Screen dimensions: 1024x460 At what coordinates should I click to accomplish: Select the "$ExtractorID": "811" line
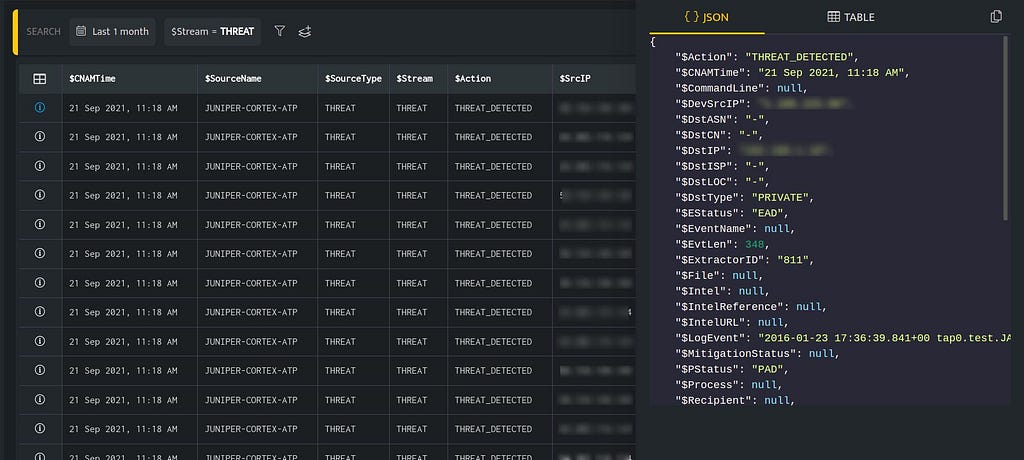(745, 260)
